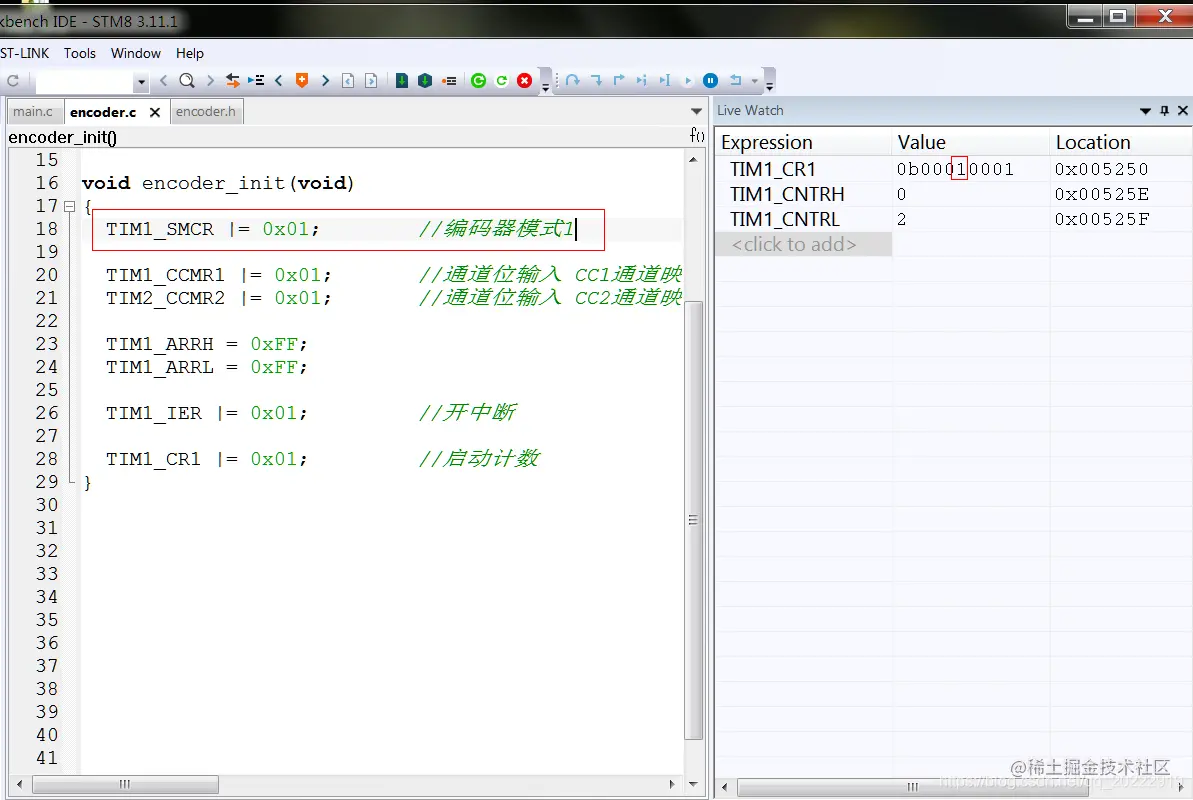Click find next arrow right of magnifier
Viewport: 1193px width, 800px height.
coord(211,81)
